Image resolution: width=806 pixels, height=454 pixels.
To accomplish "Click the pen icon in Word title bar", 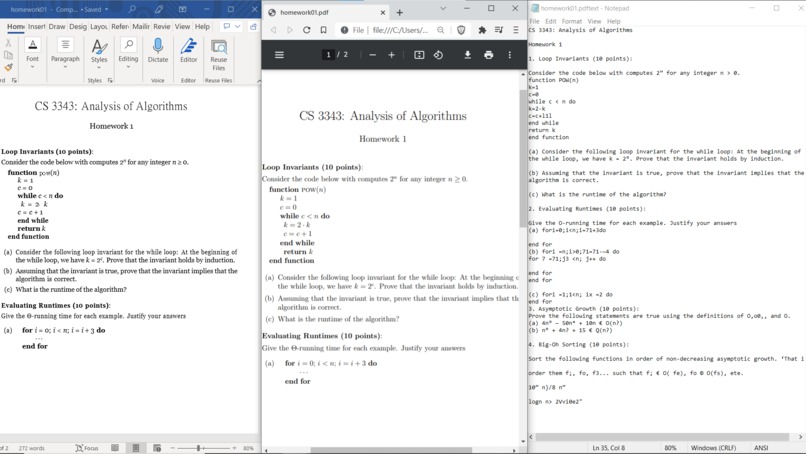I will pos(158,9).
